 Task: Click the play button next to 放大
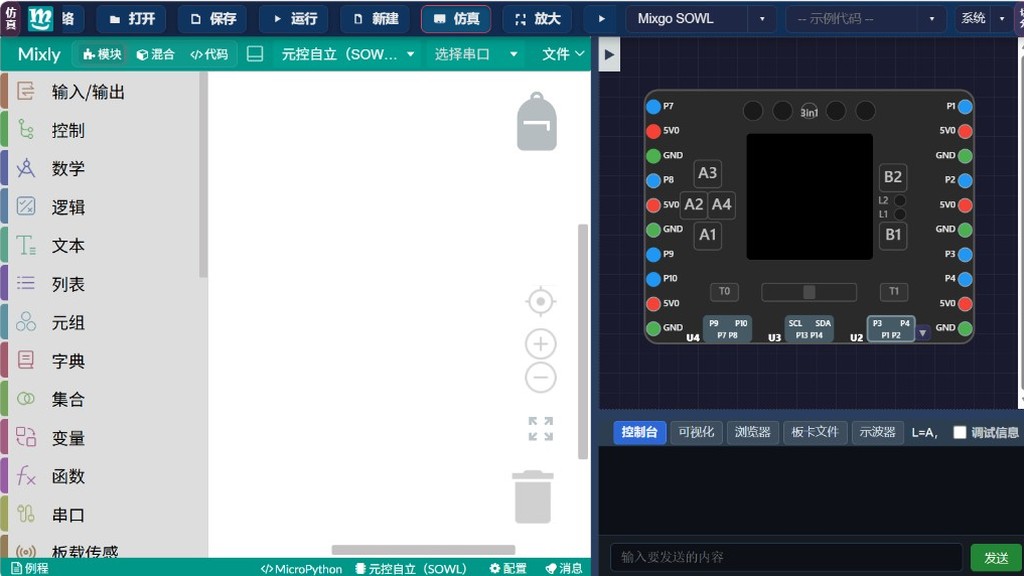pos(601,19)
